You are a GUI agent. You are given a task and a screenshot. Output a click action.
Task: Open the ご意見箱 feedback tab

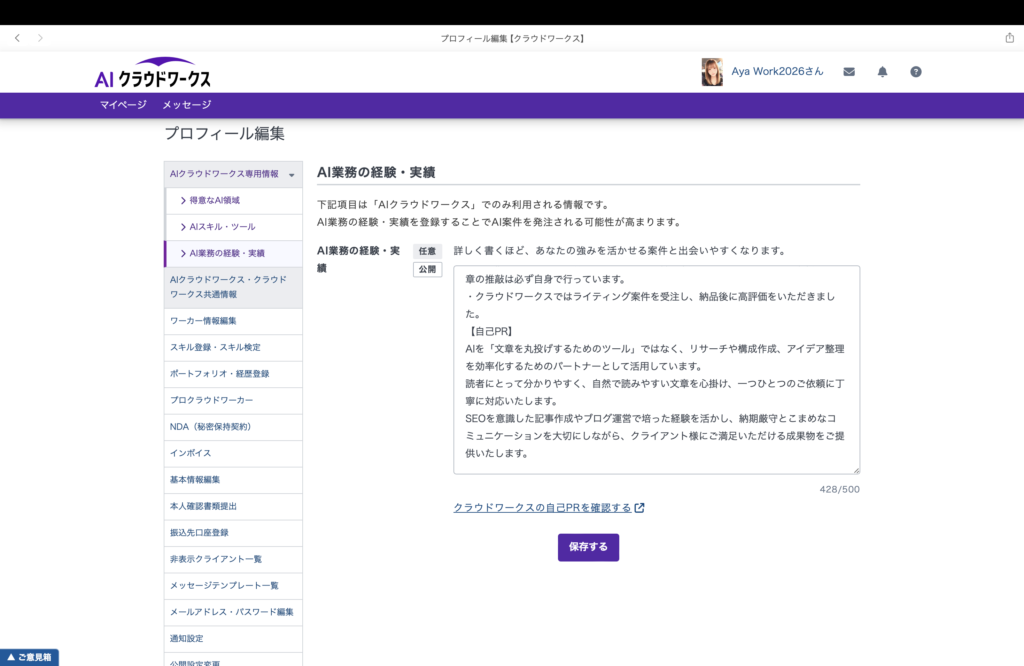point(29,657)
